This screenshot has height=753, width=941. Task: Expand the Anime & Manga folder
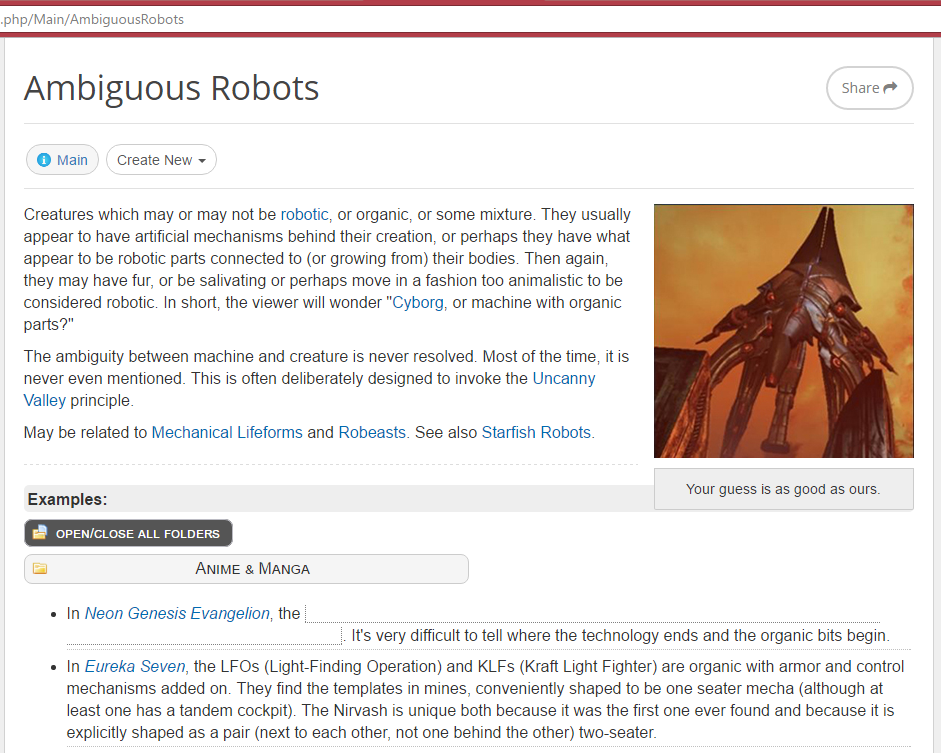(x=246, y=569)
